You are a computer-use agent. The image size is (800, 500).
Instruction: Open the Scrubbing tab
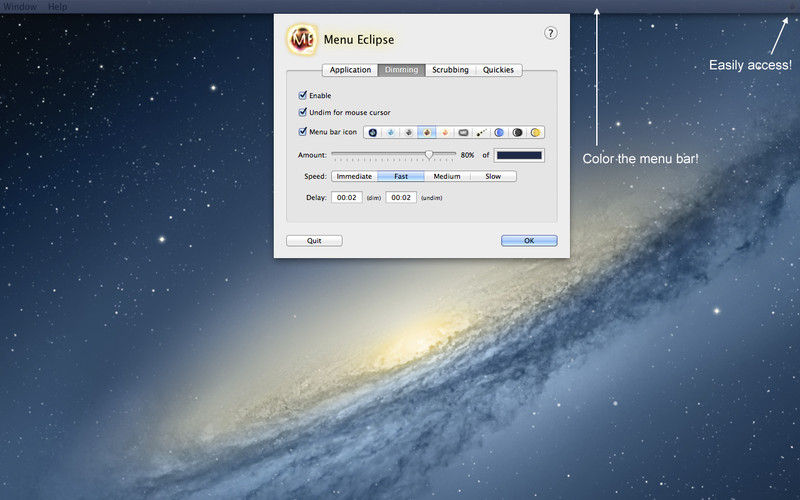pyautogui.click(x=450, y=70)
